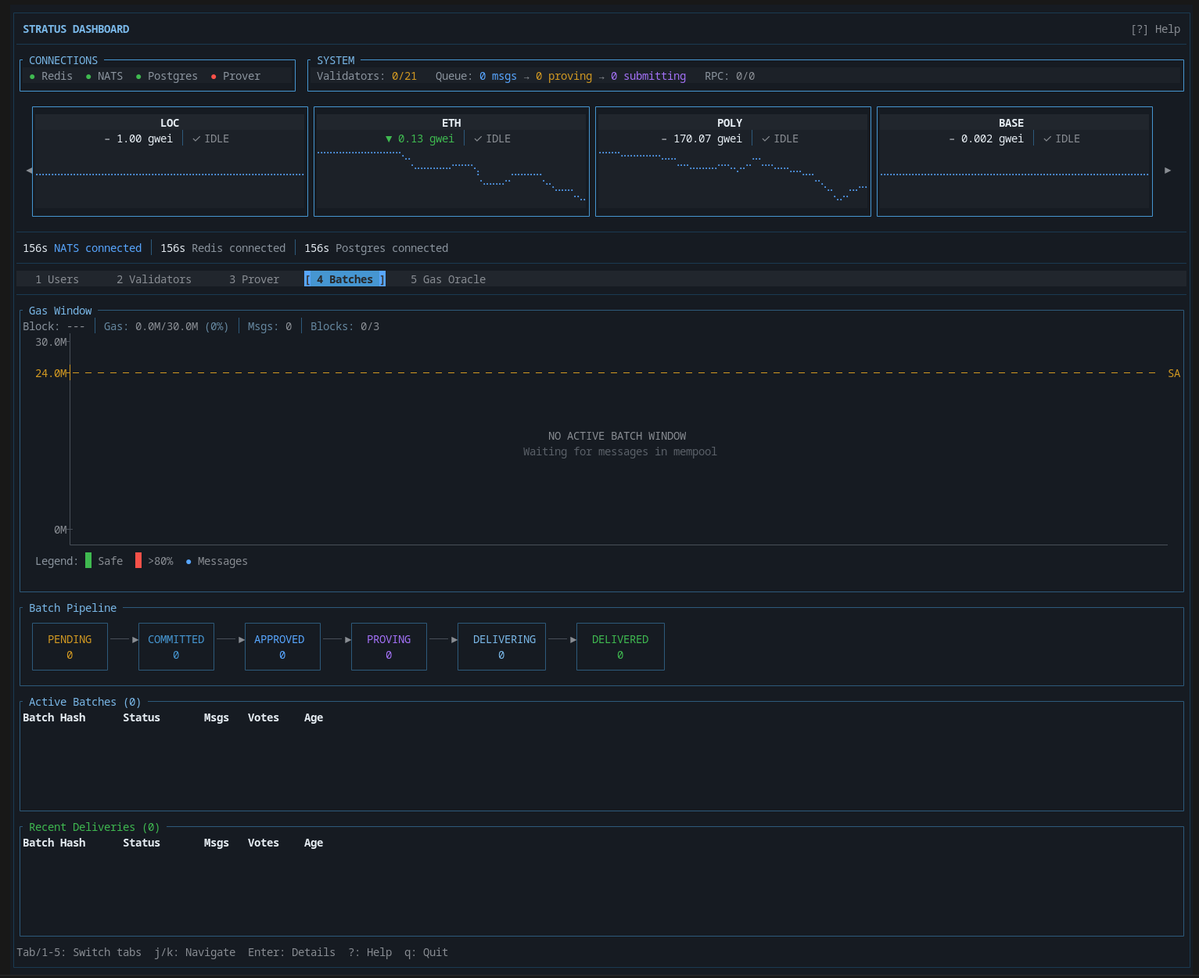The width and height of the screenshot is (1199, 978).
Task: Click the COMMITTED pipeline stage box
Action: tap(176, 647)
